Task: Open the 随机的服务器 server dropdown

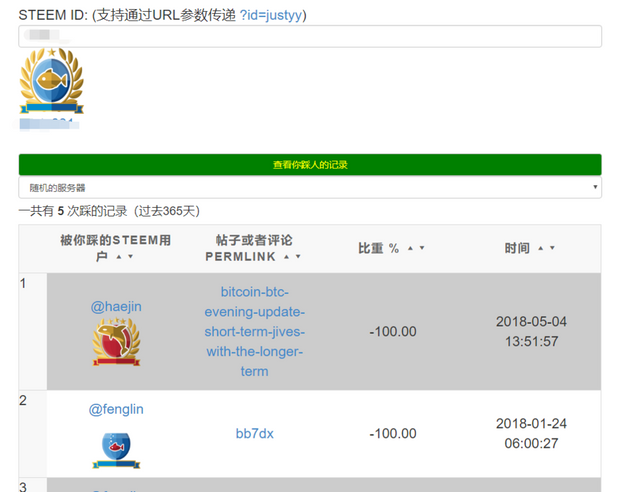Action: tap(310, 187)
